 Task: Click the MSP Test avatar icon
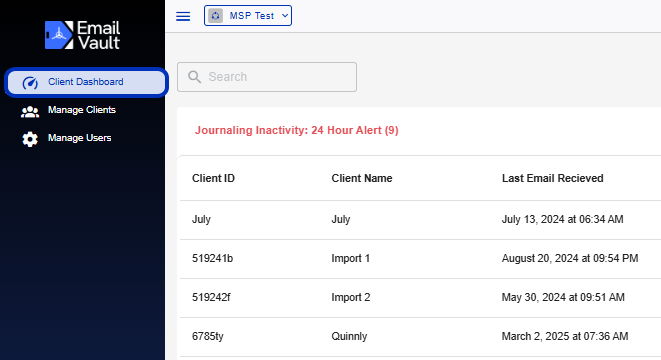pos(215,16)
